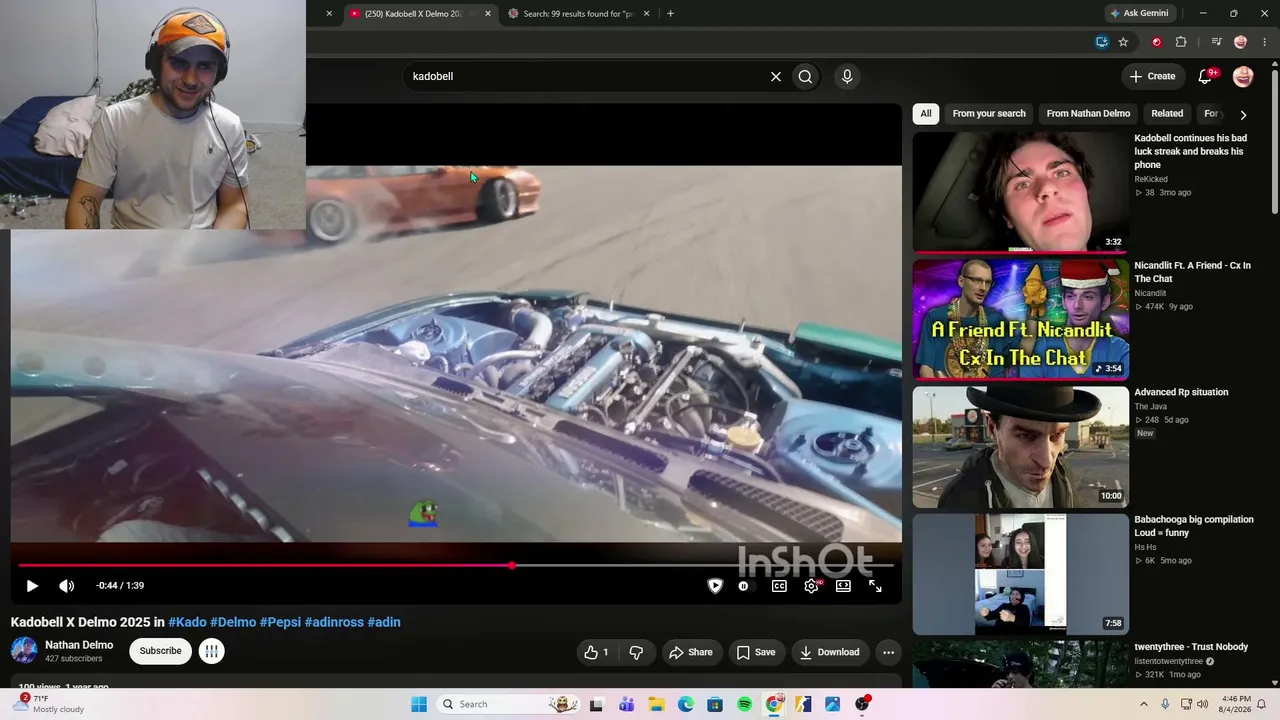Share the Kadobell X Delmo video

[691, 652]
